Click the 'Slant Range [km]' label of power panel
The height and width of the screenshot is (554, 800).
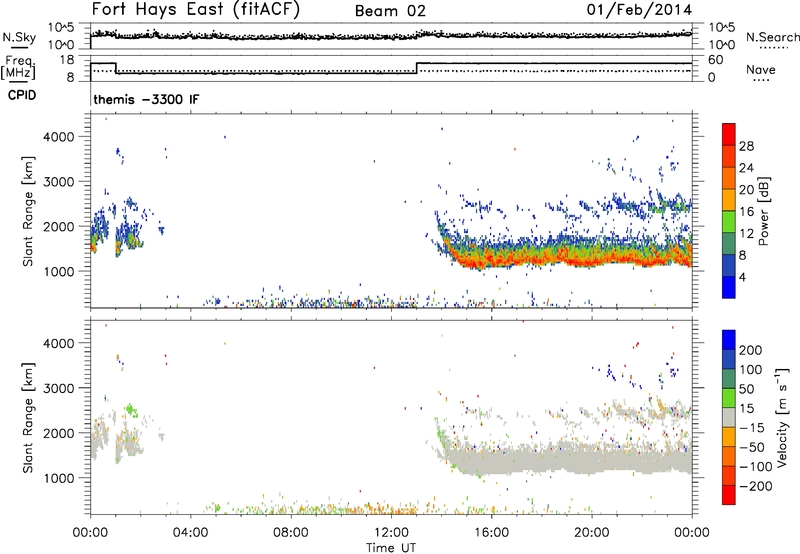[28, 211]
